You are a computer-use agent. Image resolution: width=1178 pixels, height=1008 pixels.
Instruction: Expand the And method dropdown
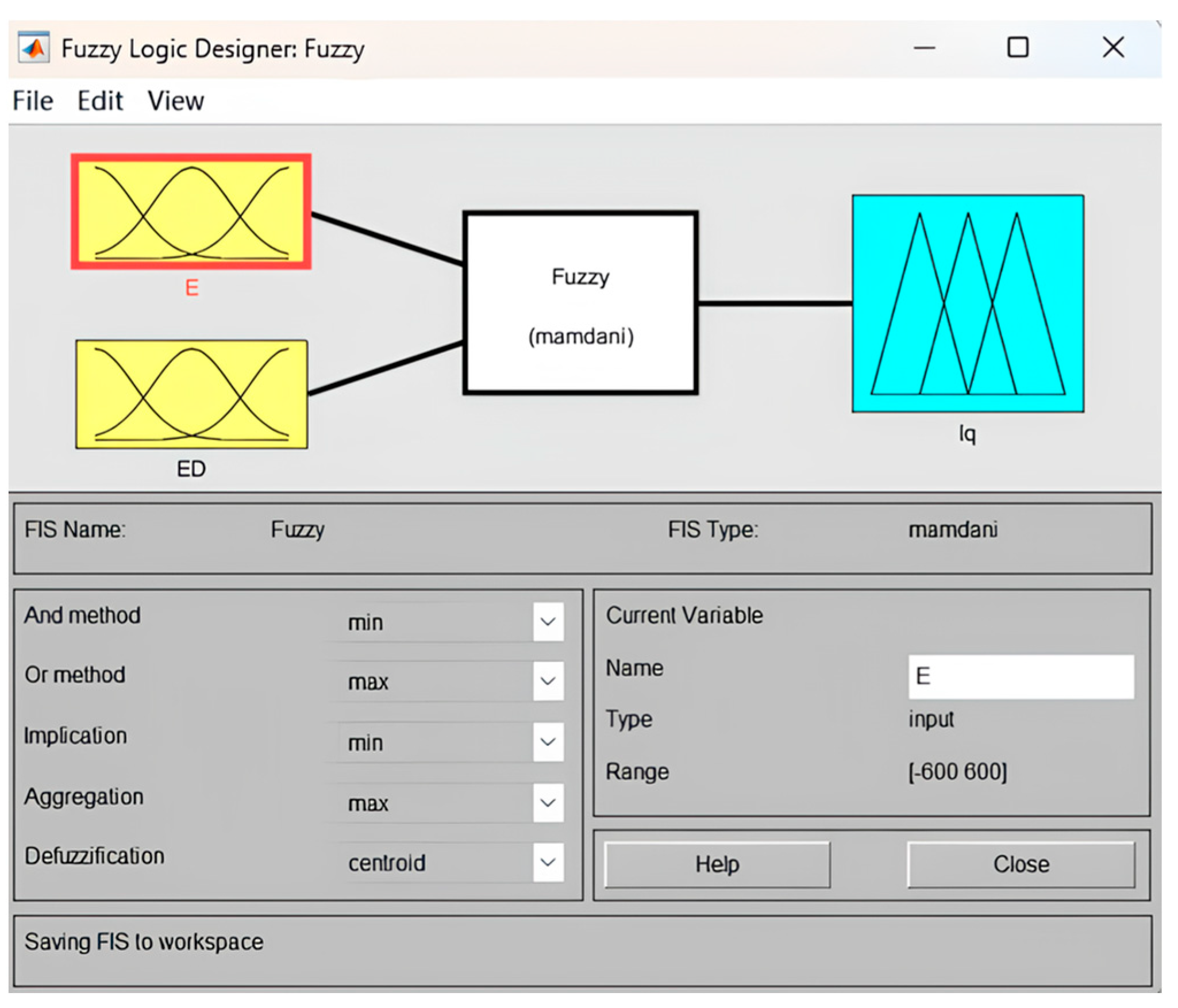(x=548, y=622)
